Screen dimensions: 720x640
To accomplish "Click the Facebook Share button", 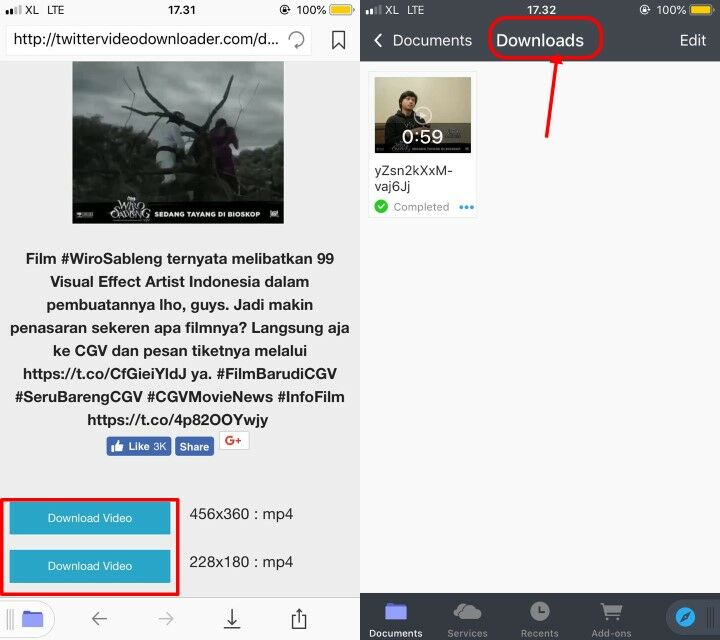I will click(x=194, y=446).
